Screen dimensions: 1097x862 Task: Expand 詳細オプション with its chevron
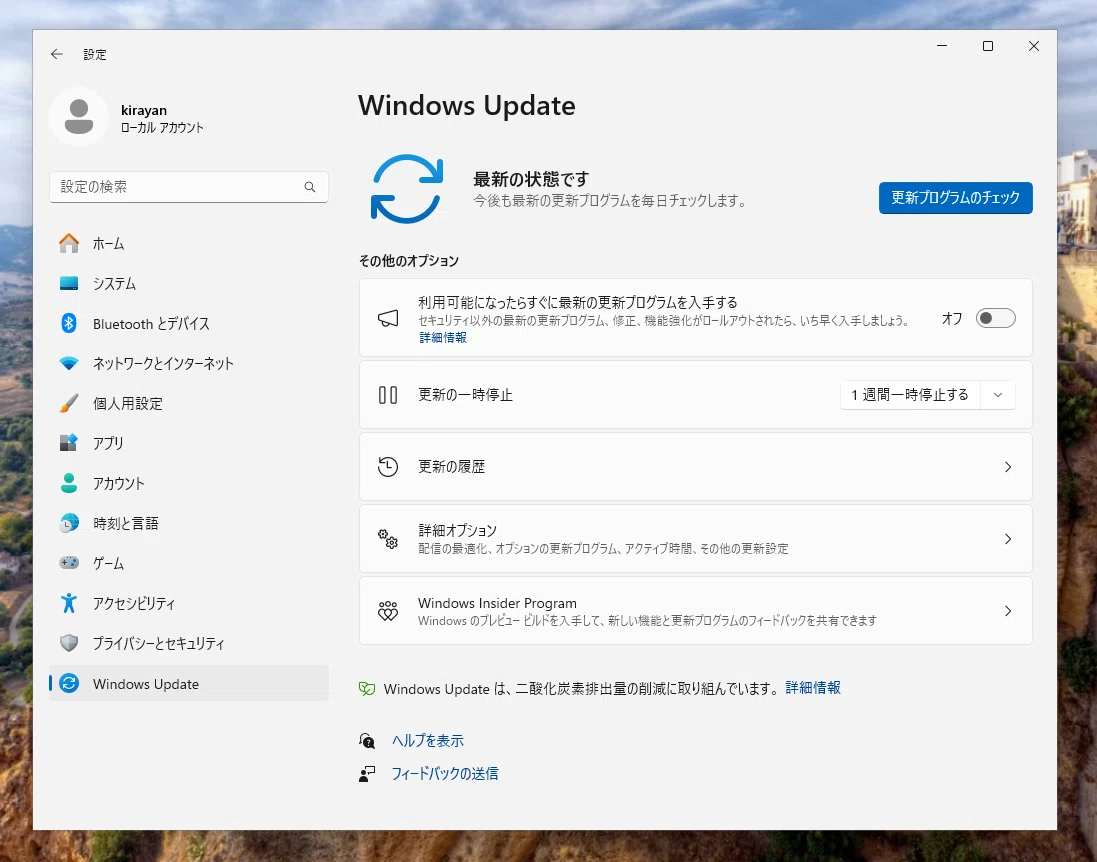[1007, 539]
